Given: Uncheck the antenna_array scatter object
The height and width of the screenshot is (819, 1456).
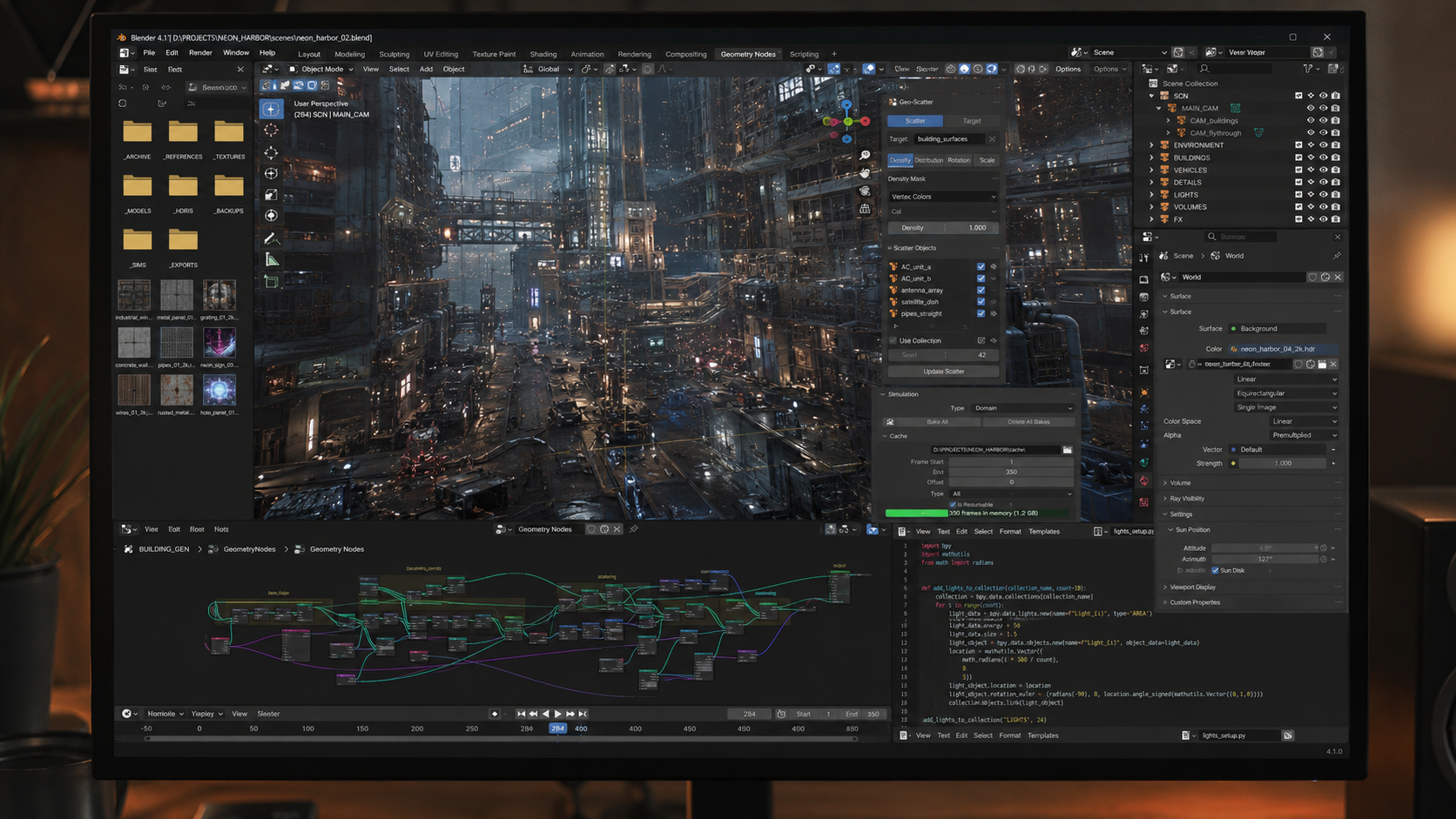Looking at the screenshot, I should pos(981,290).
